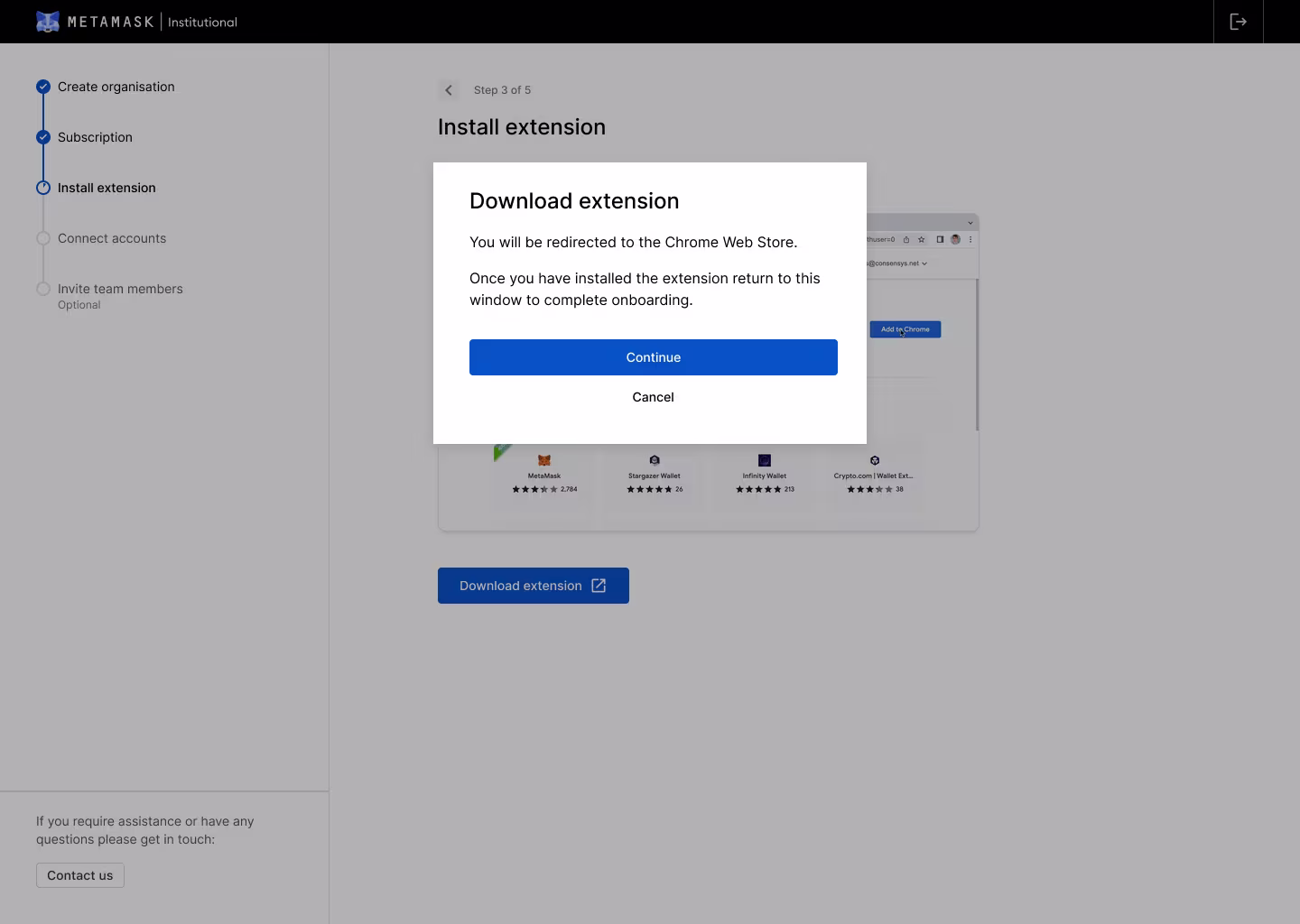Click the consensys.net account dropdown in preview
1300x924 pixels.
click(x=896, y=263)
